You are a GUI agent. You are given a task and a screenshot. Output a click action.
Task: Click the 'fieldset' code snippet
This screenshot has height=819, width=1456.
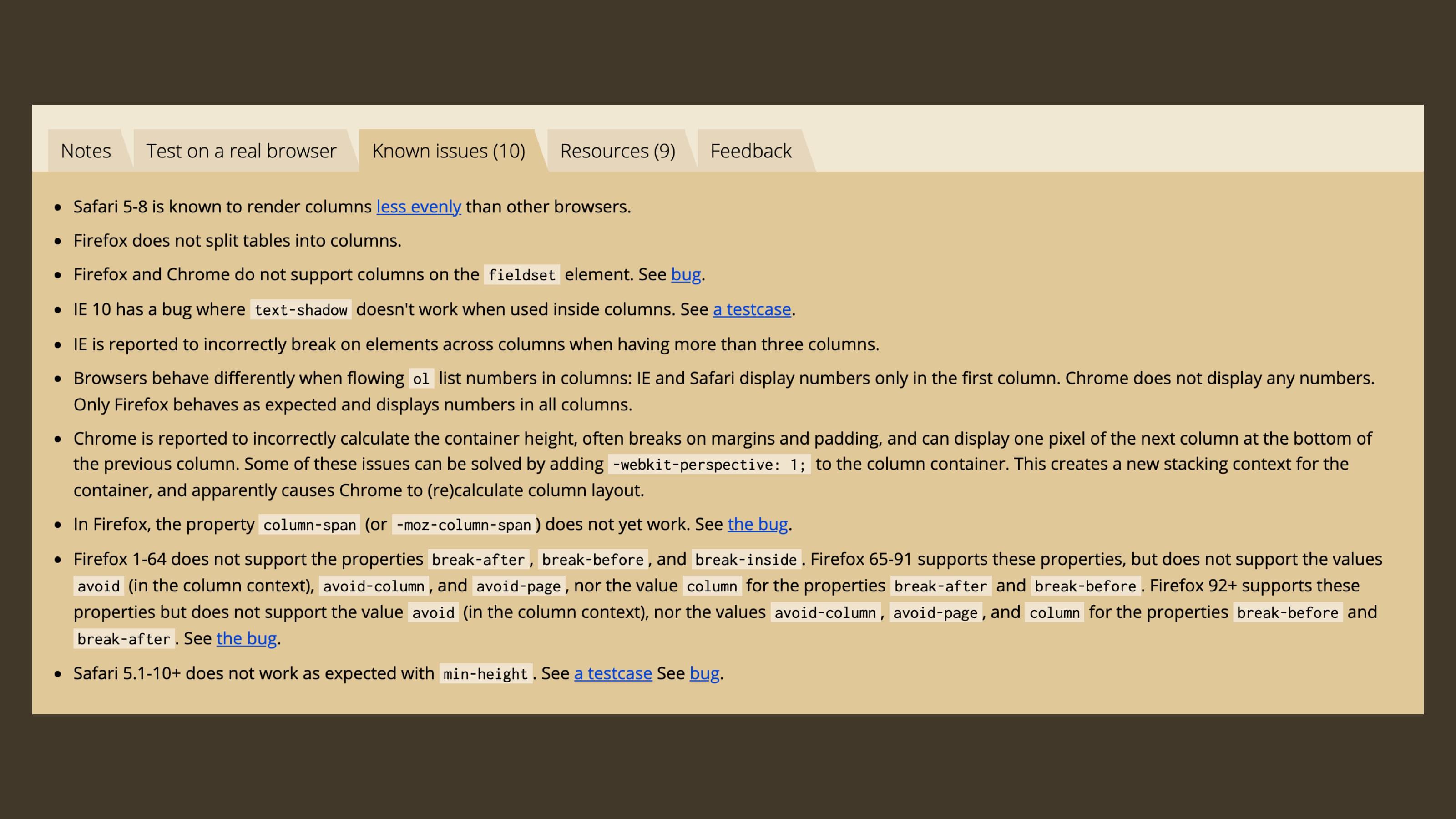(522, 275)
